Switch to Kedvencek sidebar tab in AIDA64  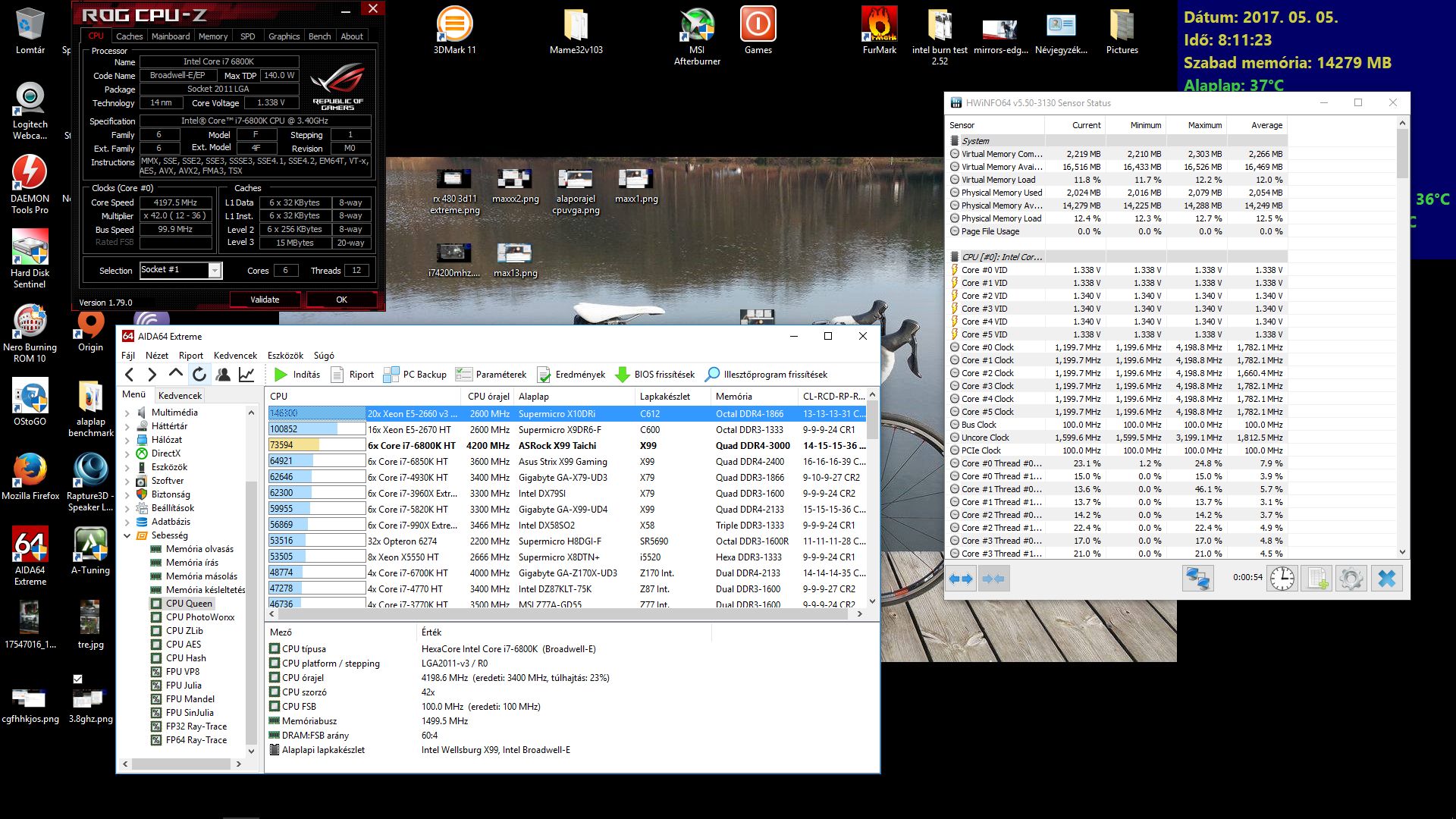pyautogui.click(x=180, y=395)
